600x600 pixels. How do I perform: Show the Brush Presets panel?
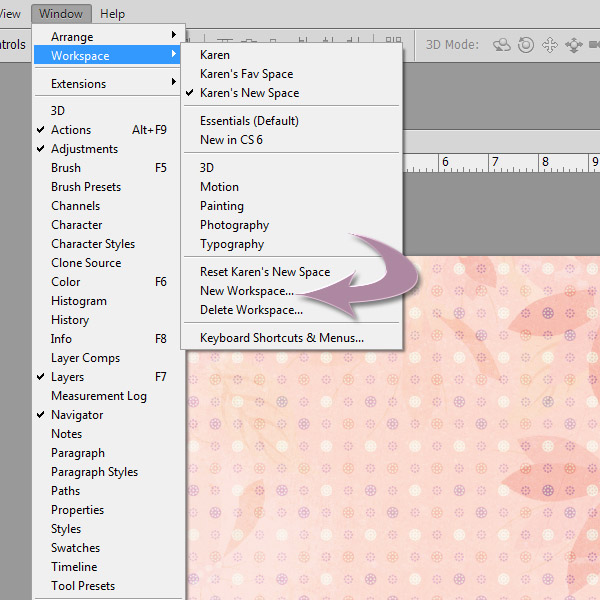click(x=107, y=187)
